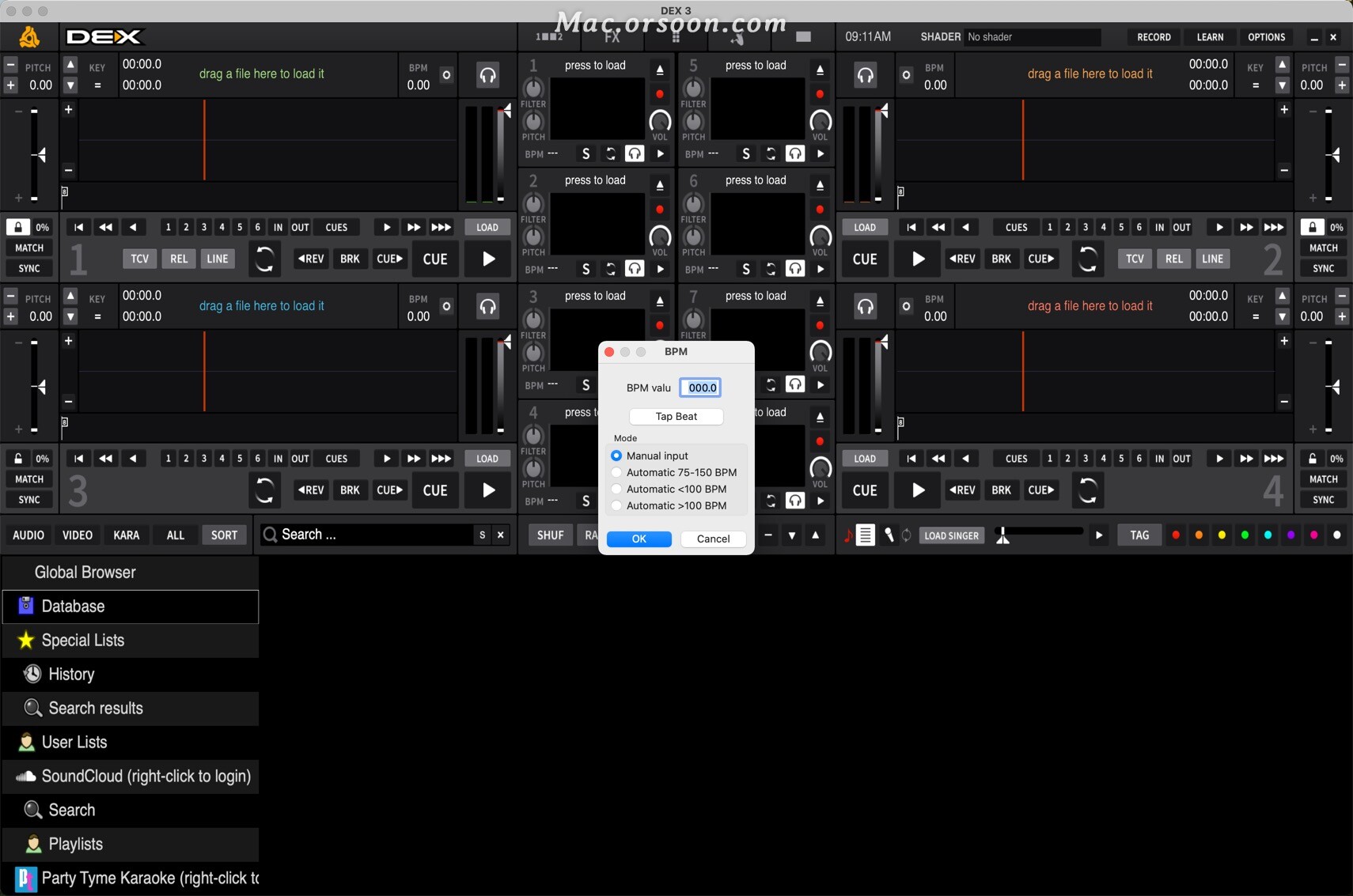Open Special Lists star item

click(x=131, y=641)
